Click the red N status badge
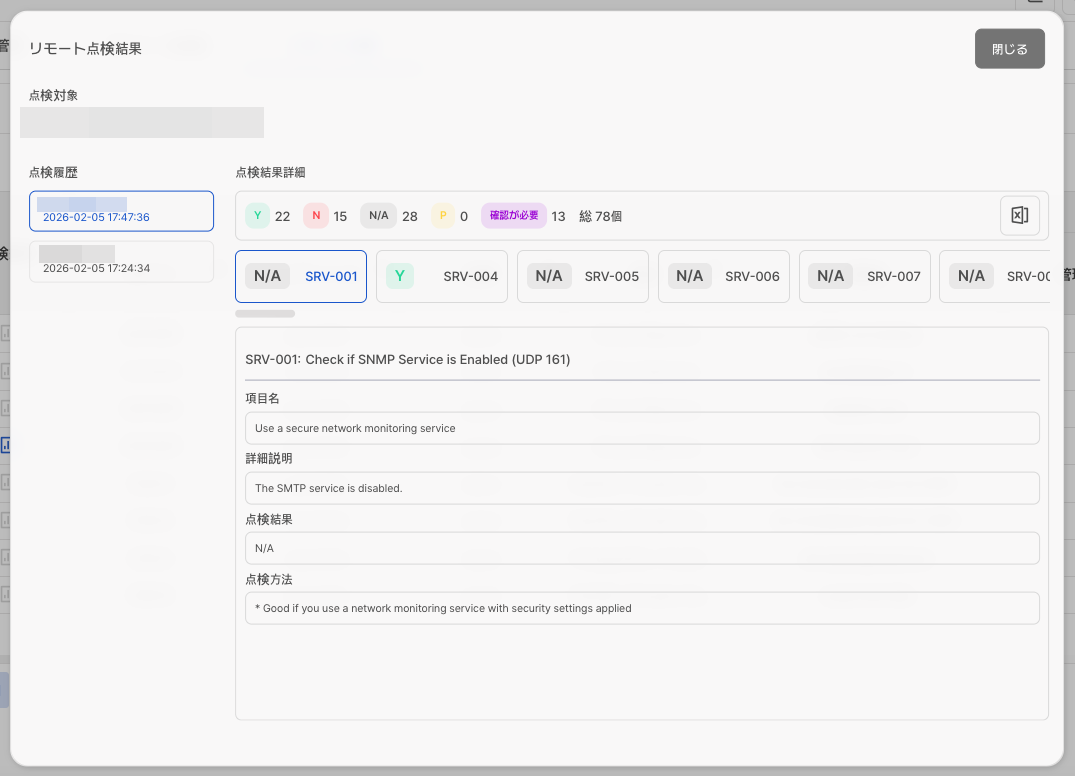Screen dimensions: 1075x776 [316, 216]
